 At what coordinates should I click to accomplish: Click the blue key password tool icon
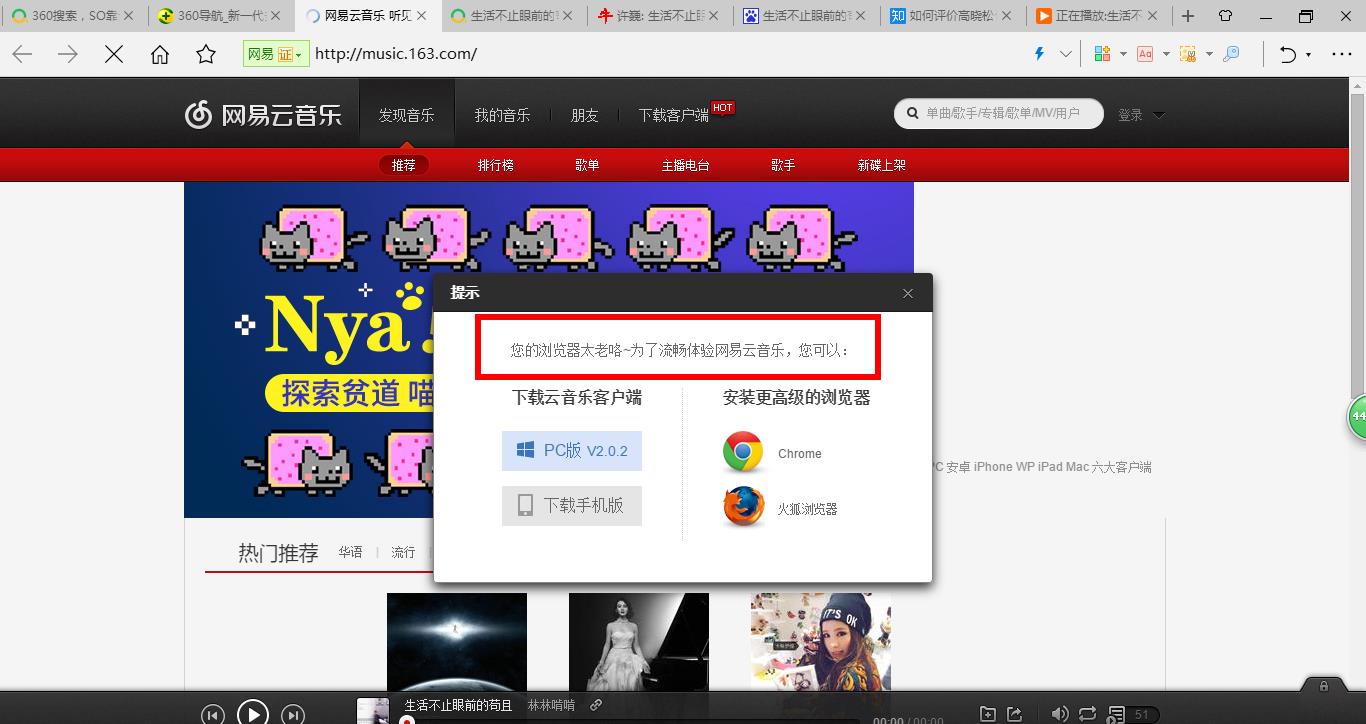[1231, 54]
